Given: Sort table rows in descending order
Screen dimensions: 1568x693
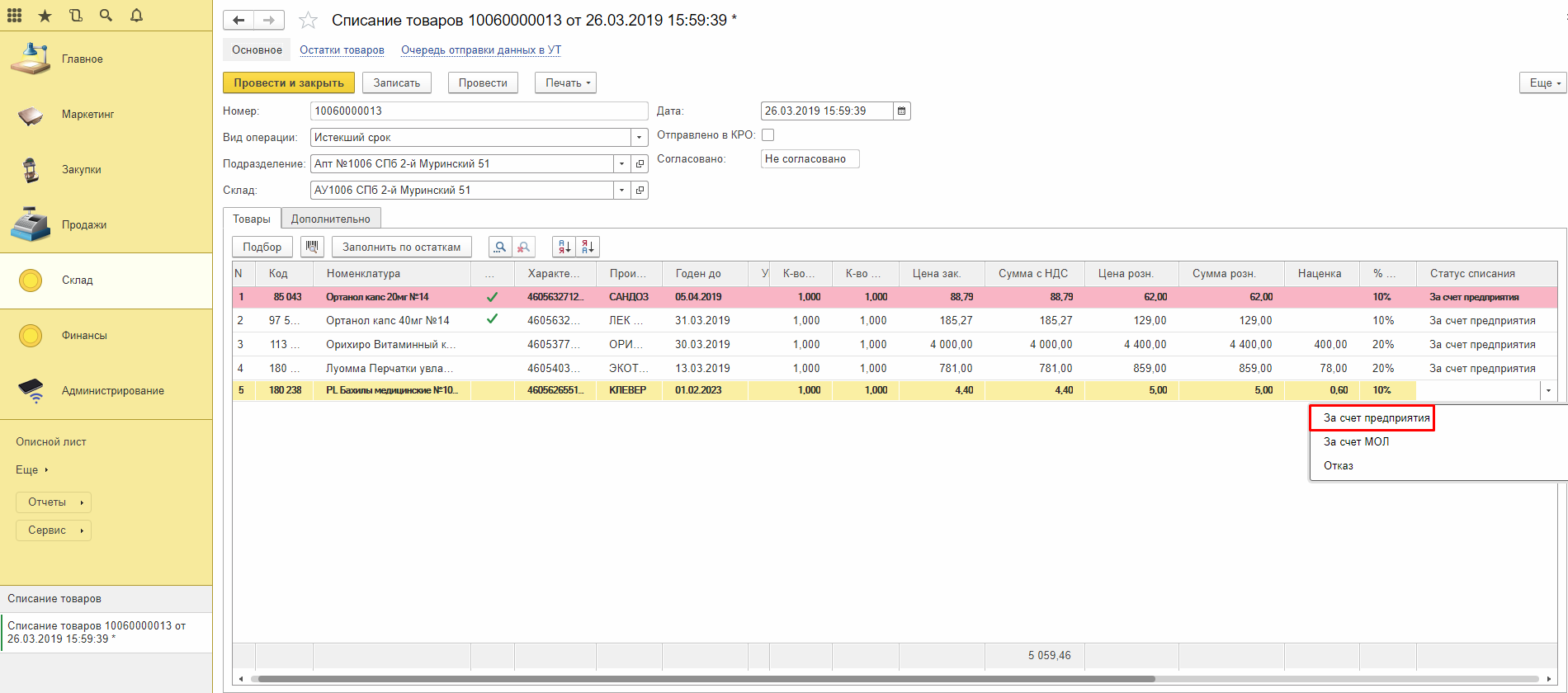Looking at the screenshot, I should point(588,247).
